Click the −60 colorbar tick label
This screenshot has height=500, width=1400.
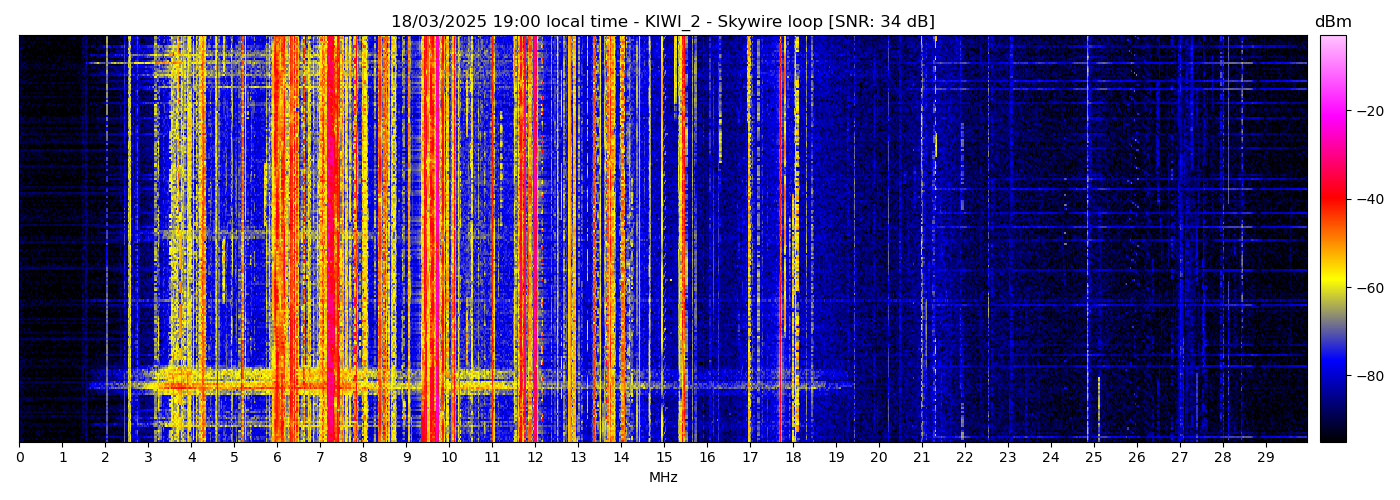(1366, 288)
